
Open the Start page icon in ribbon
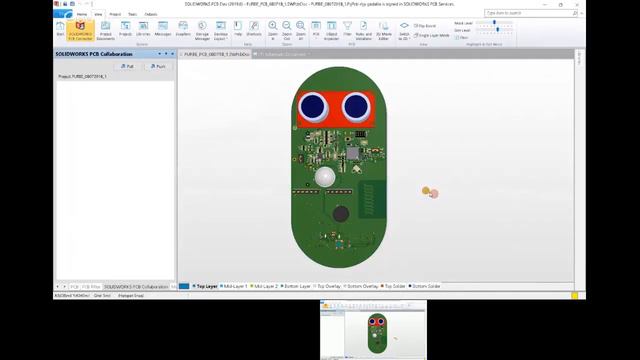[x=60, y=29]
